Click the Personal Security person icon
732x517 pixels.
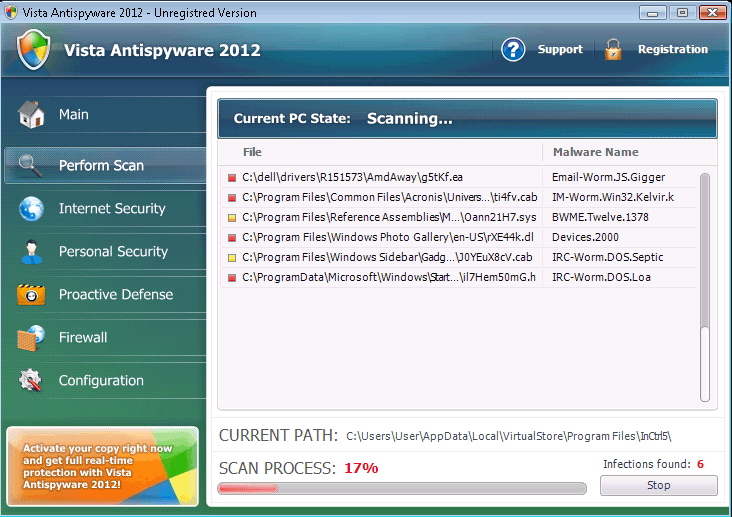click(31, 251)
